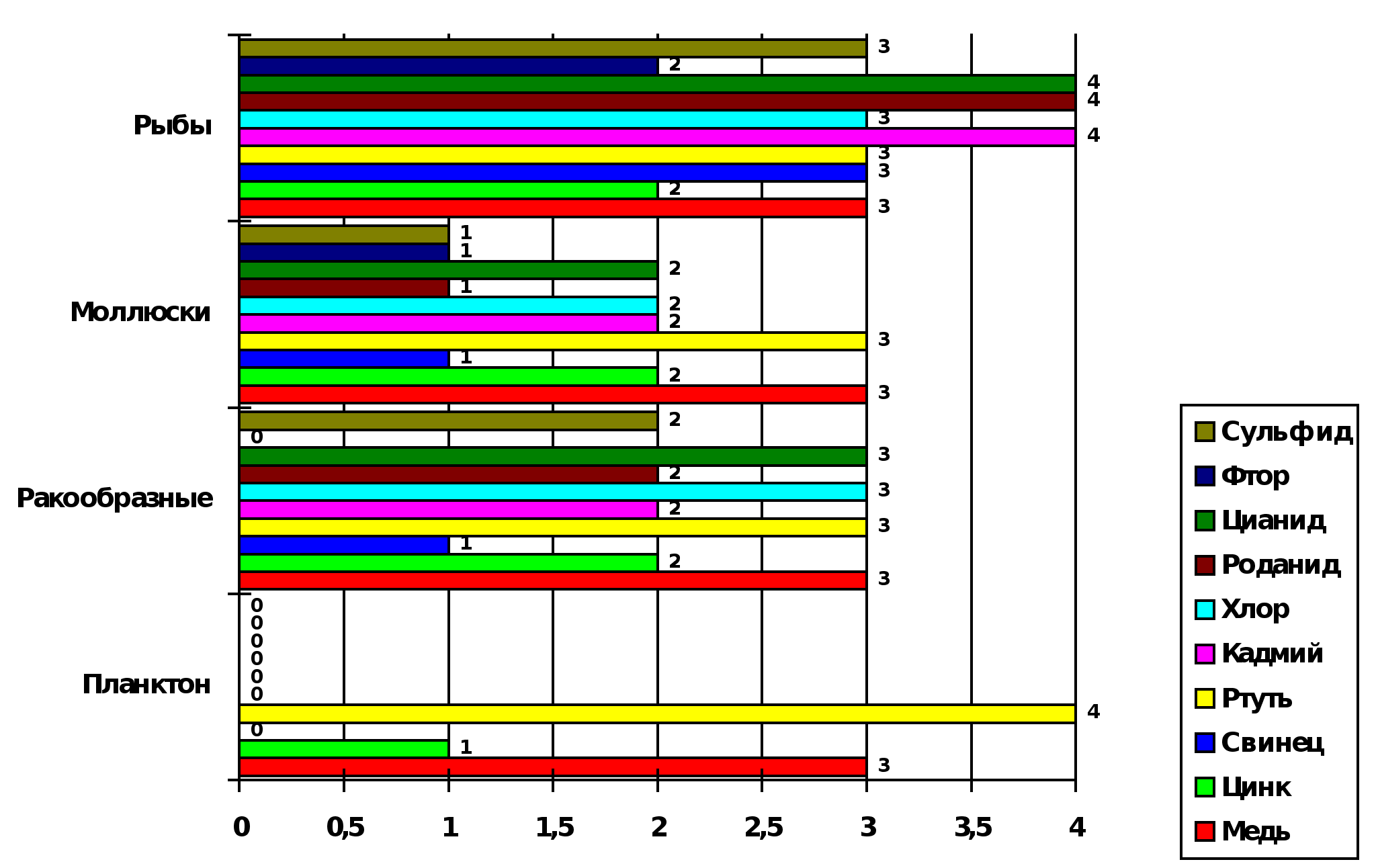This screenshot has height=868, width=1376.
Task: Click the Моллюски category axis label
Action: (x=140, y=312)
